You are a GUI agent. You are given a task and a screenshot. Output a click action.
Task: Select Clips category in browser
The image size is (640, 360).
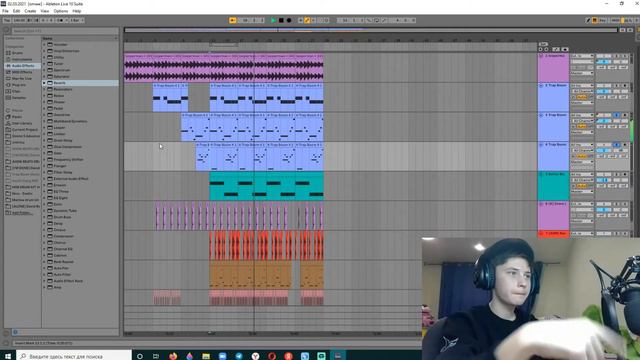(x=16, y=91)
